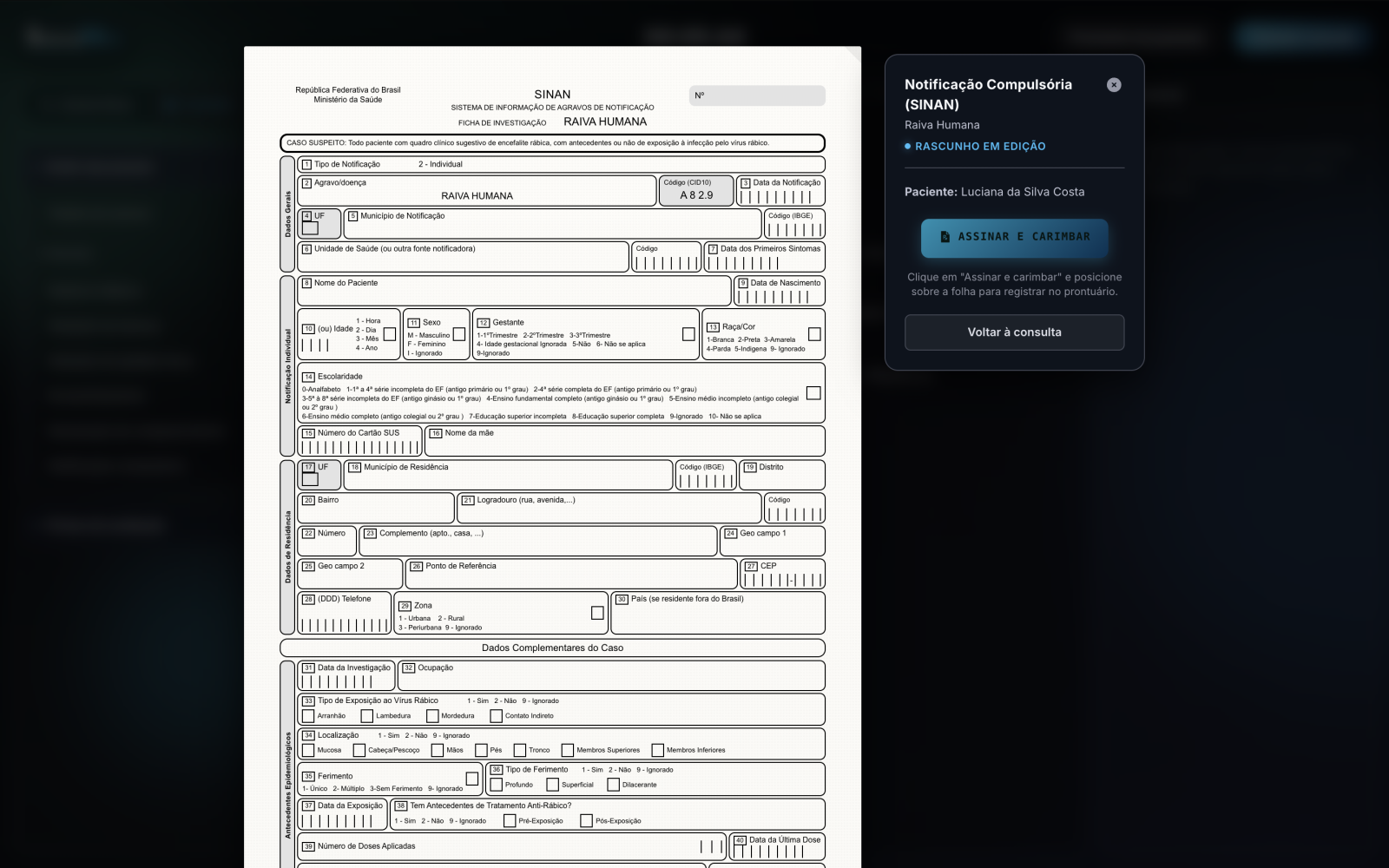
Task: Click the Unidade de Saúde field
Action: (463, 257)
